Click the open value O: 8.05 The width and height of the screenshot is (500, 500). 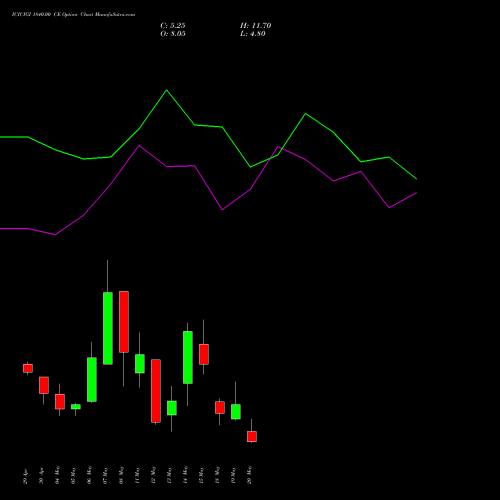click(173, 34)
